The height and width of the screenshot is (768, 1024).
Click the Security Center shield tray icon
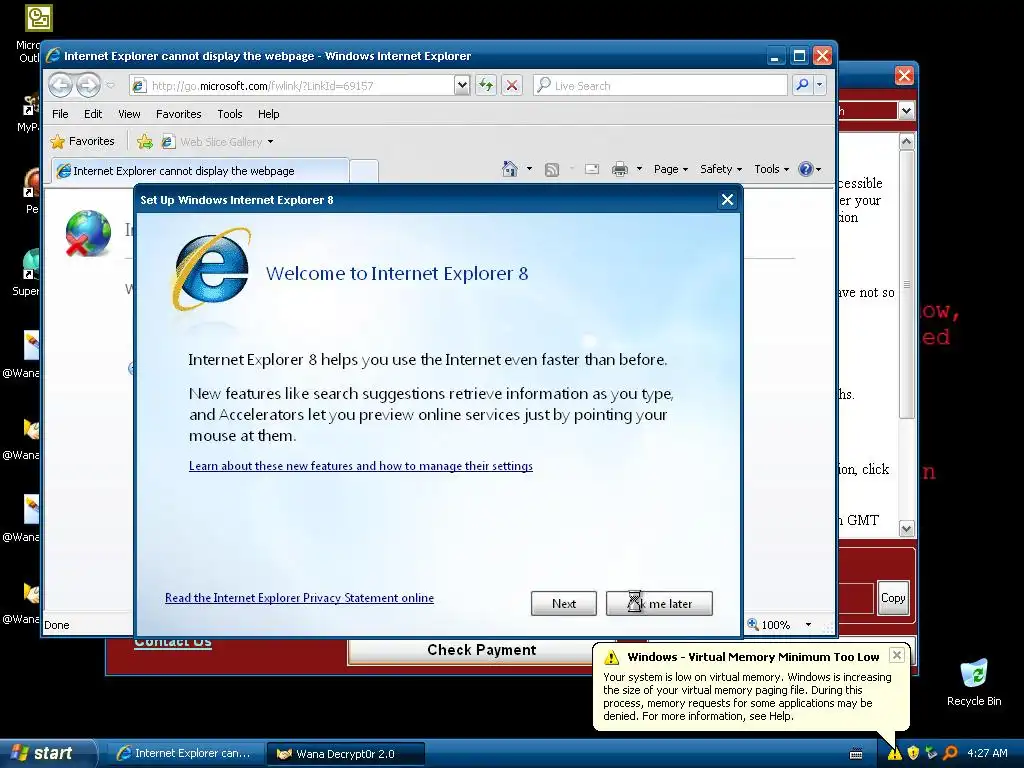coord(913,753)
